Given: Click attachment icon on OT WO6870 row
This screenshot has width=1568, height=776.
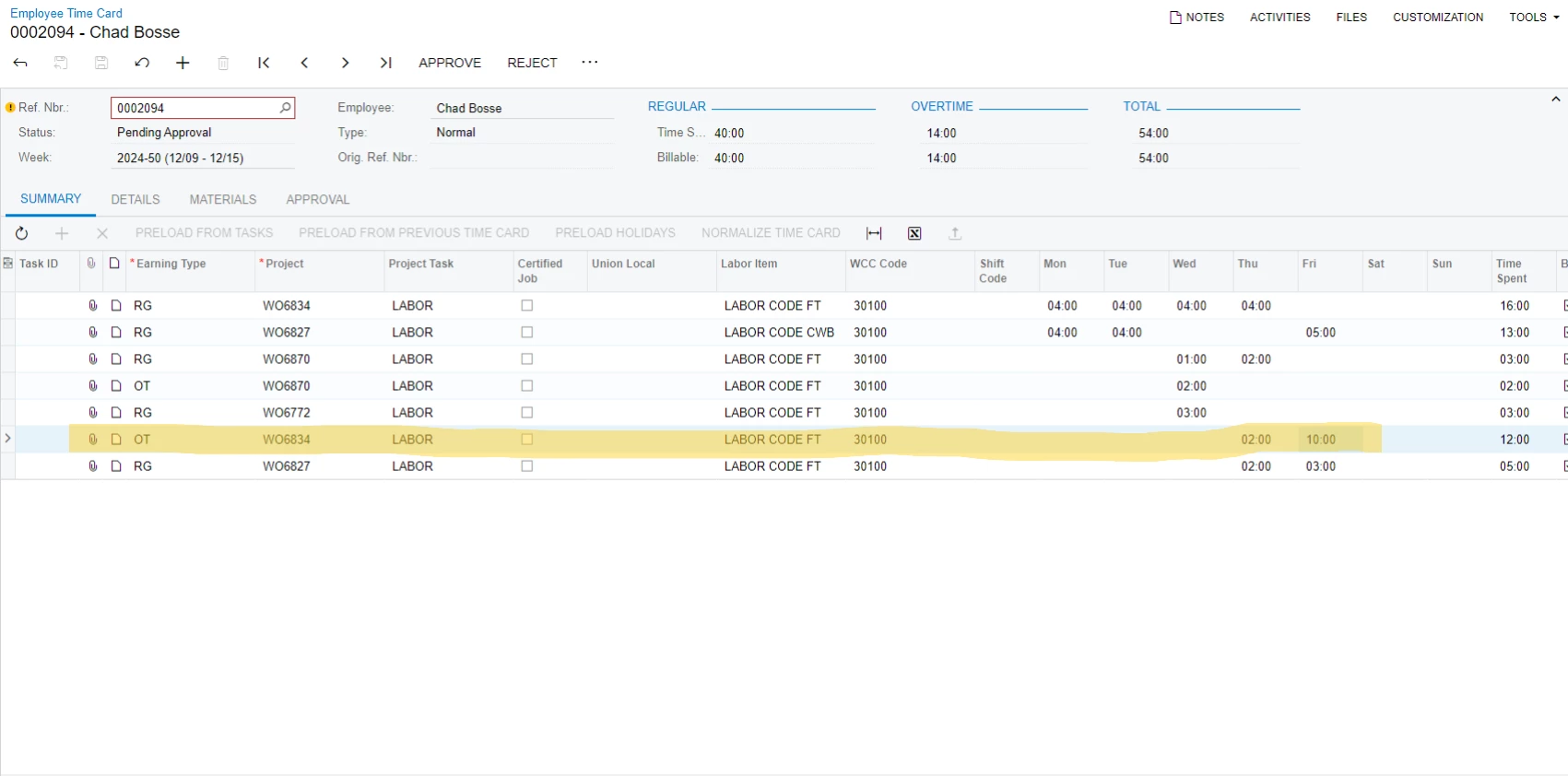Looking at the screenshot, I should (92, 385).
